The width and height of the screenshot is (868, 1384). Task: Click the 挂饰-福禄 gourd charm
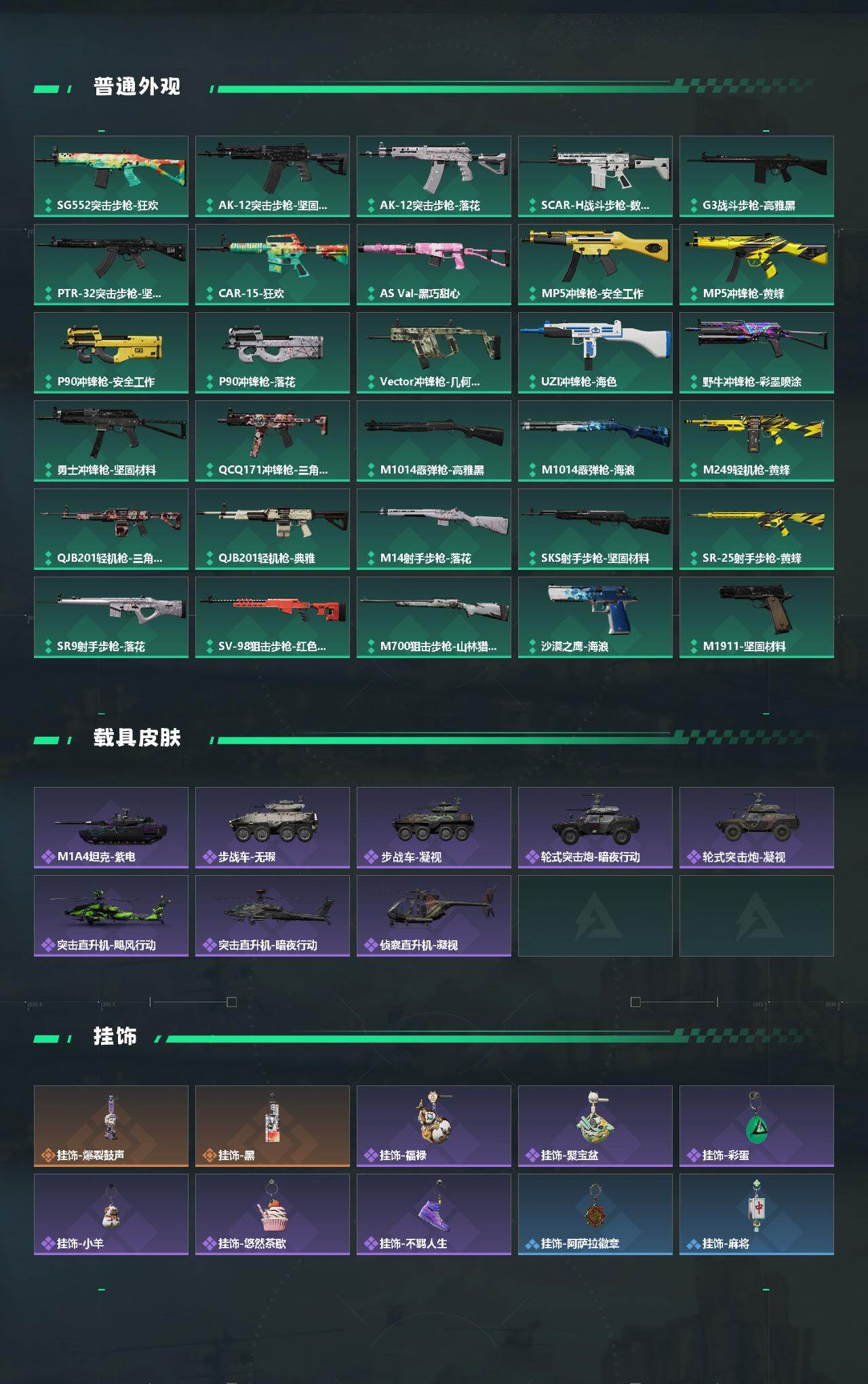pyautogui.click(x=434, y=1126)
